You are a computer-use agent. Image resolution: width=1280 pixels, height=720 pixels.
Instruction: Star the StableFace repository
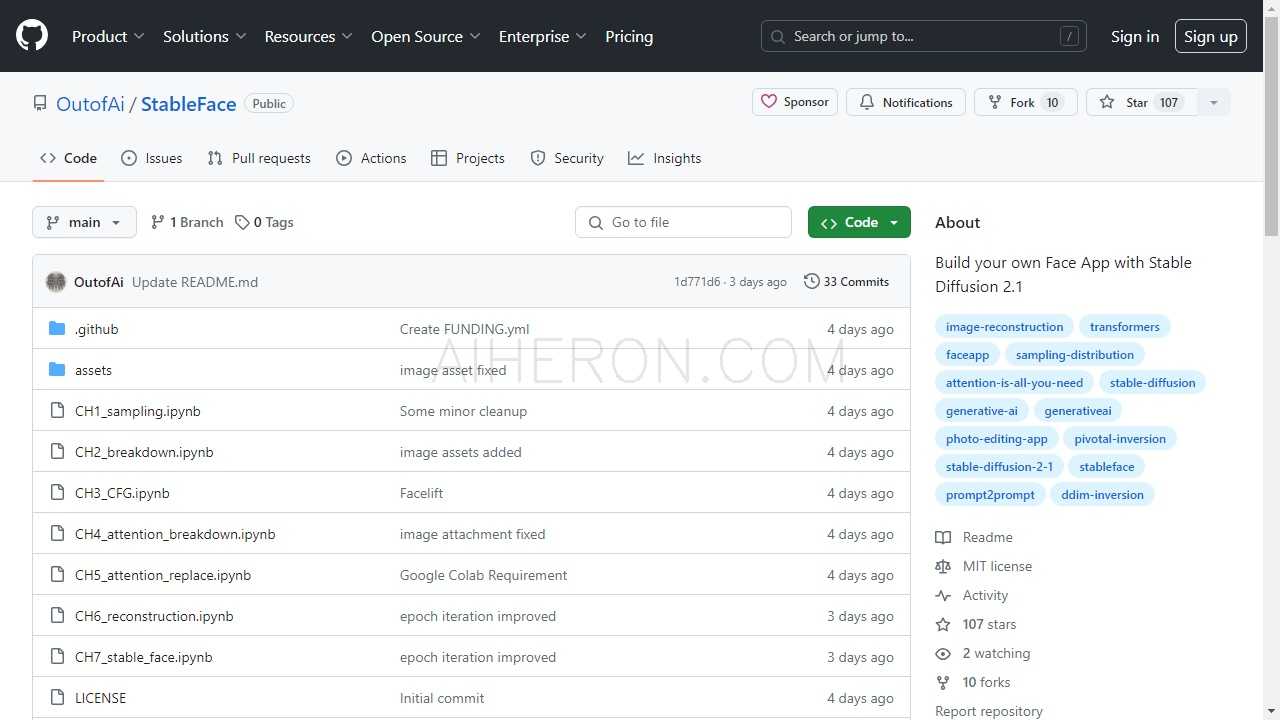click(1141, 102)
